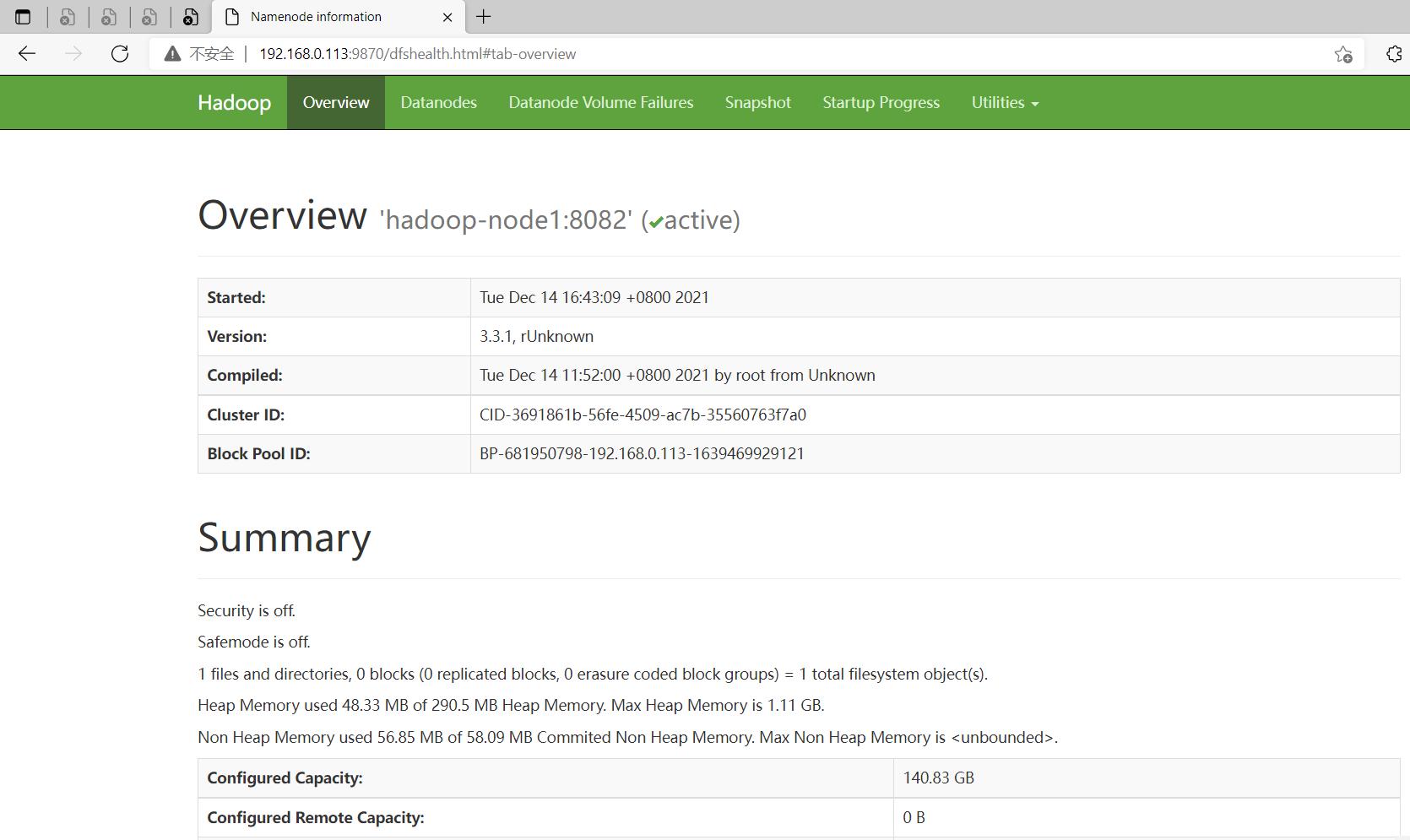Switch to the Datanodes tab

click(438, 102)
